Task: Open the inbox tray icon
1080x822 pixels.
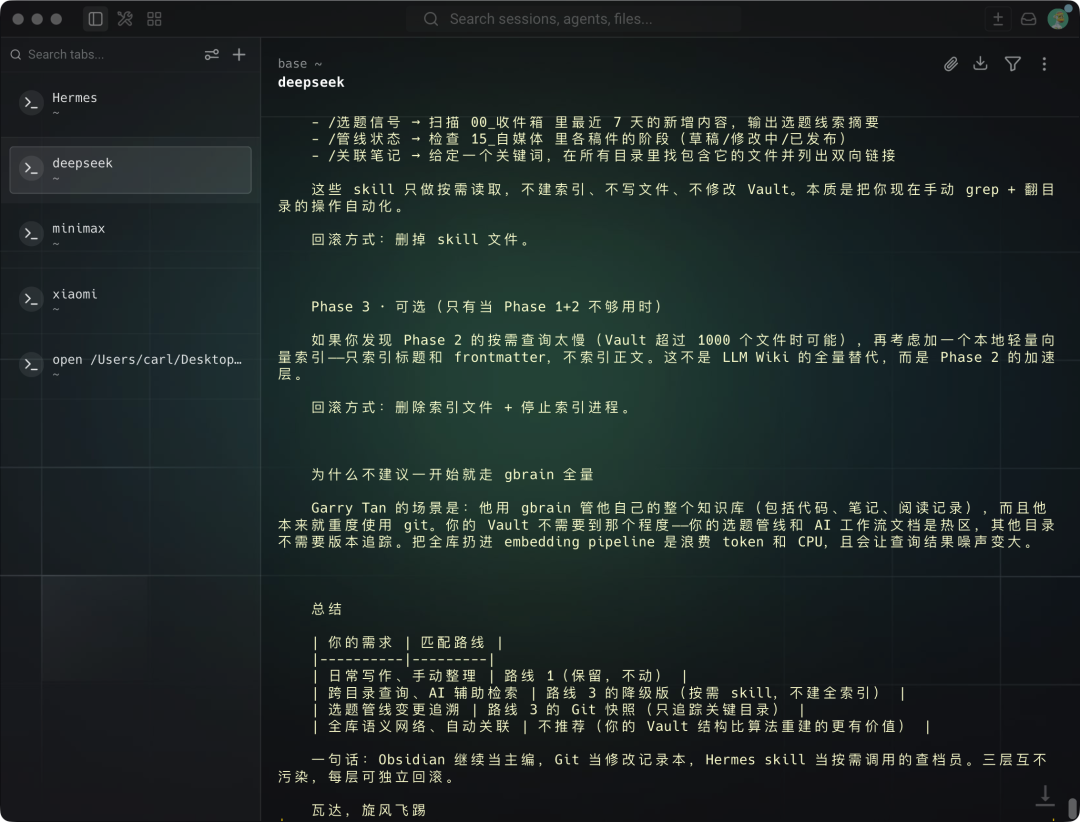Action: (1028, 19)
